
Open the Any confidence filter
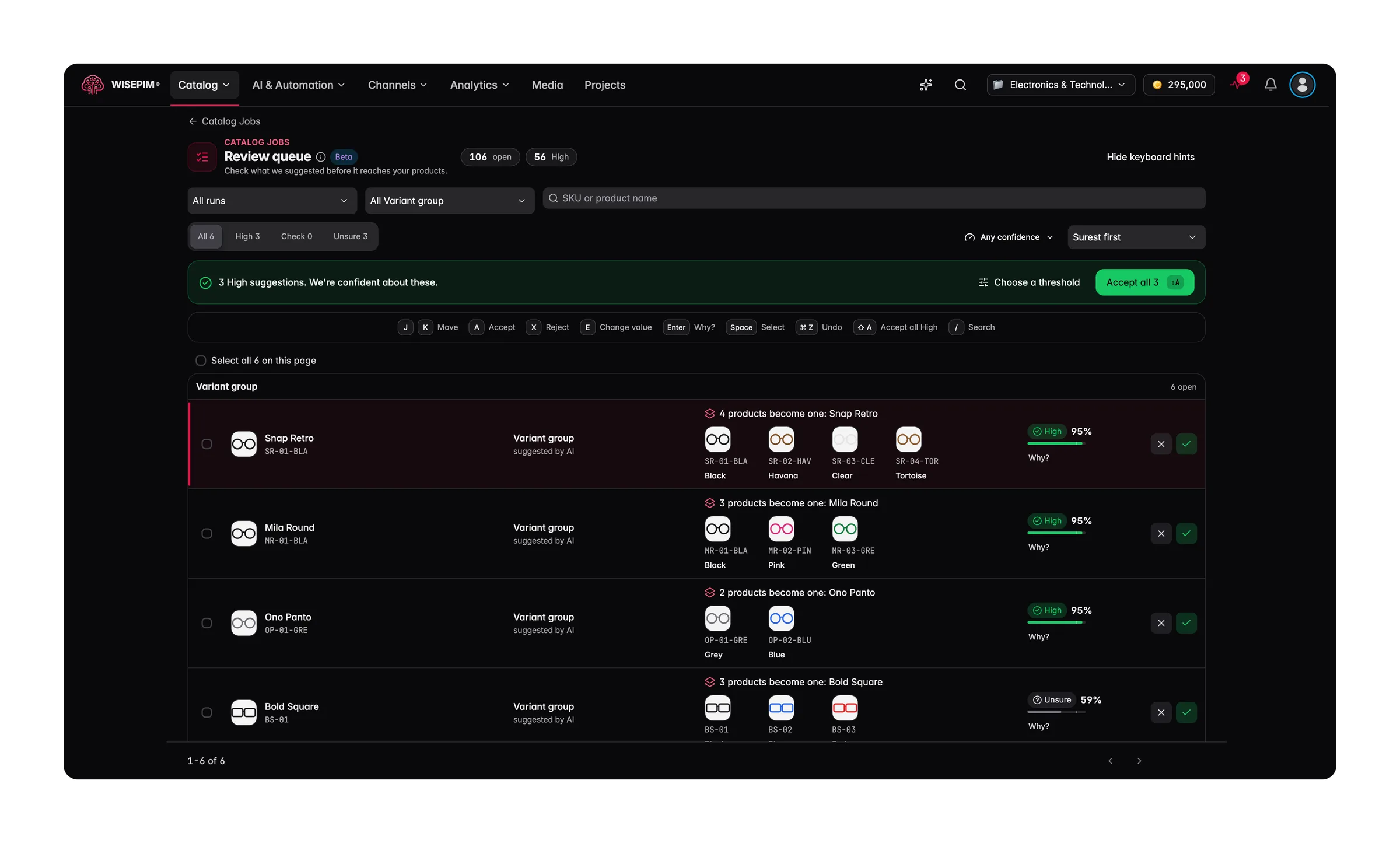click(1009, 237)
